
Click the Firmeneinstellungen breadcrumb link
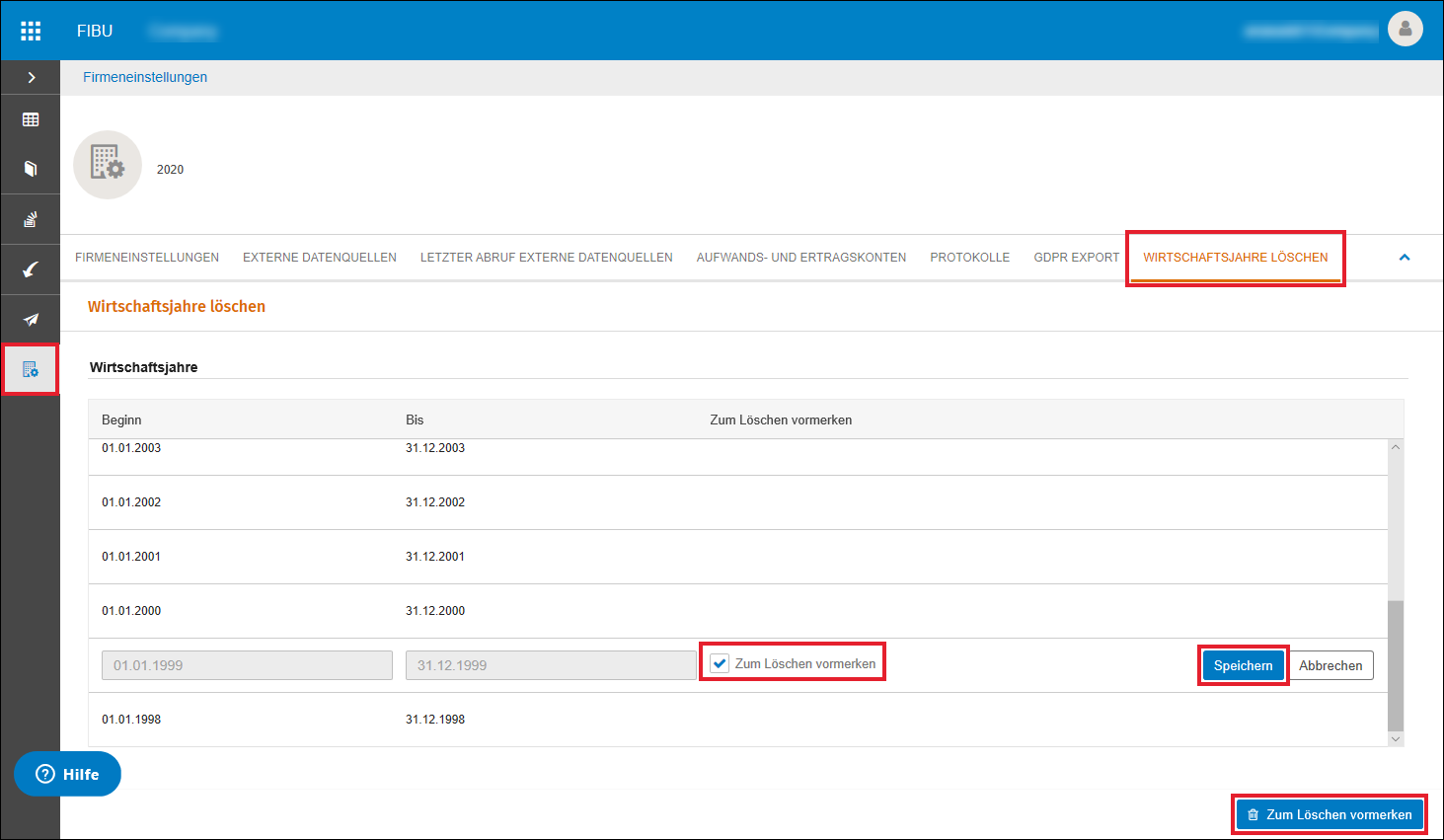pyautogui.click(x=145, y=77)
